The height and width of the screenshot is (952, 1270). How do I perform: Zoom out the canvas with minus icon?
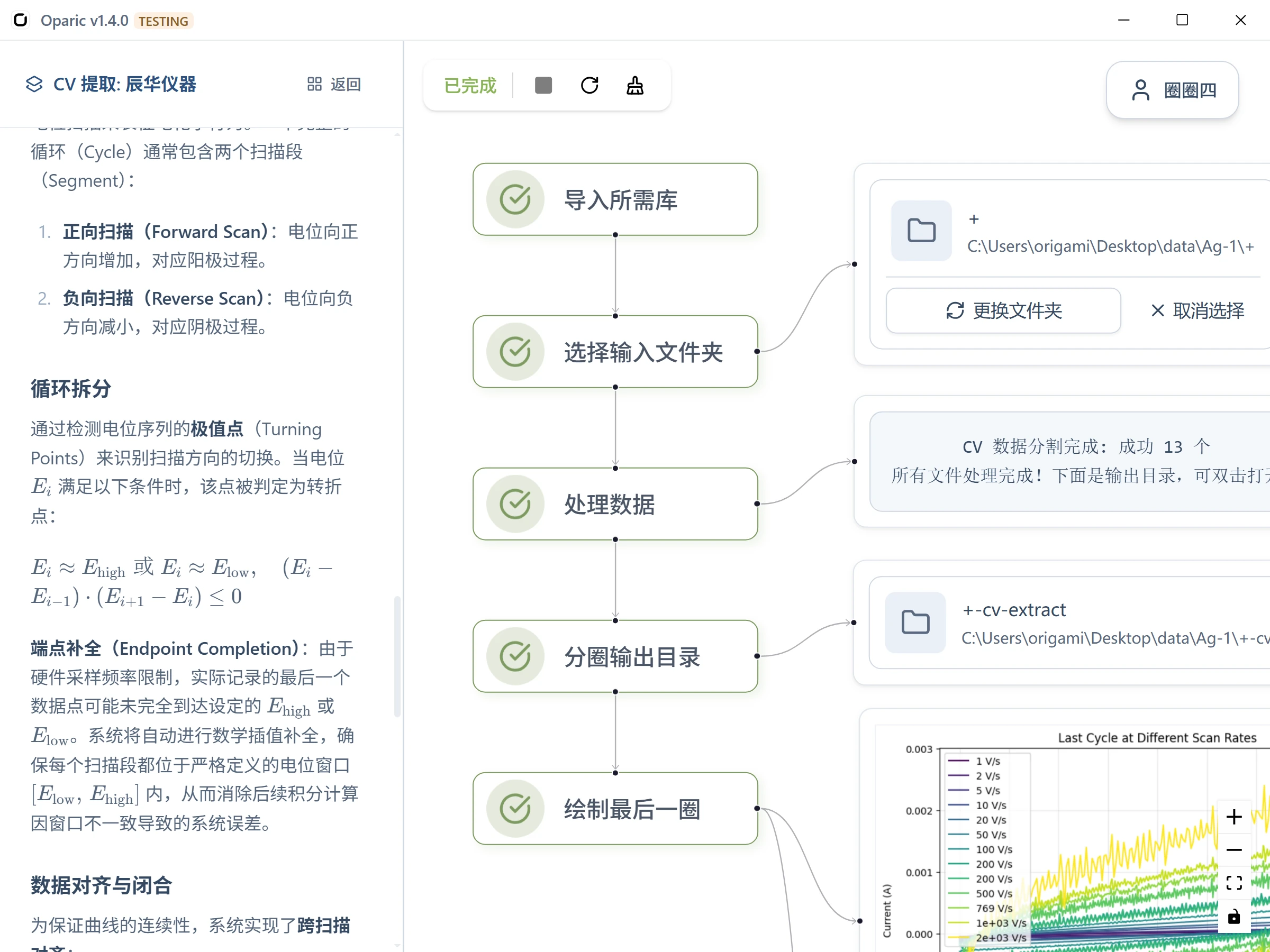1234,850
